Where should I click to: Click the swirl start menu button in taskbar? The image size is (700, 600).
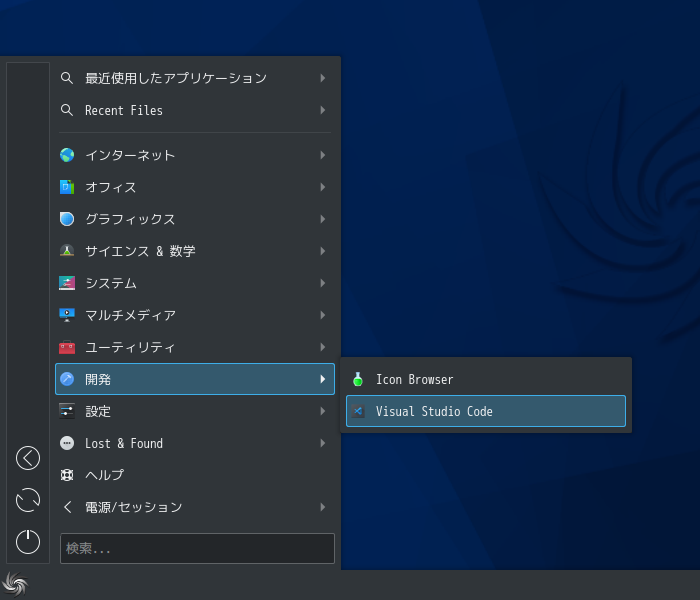(x=15, y=584)
